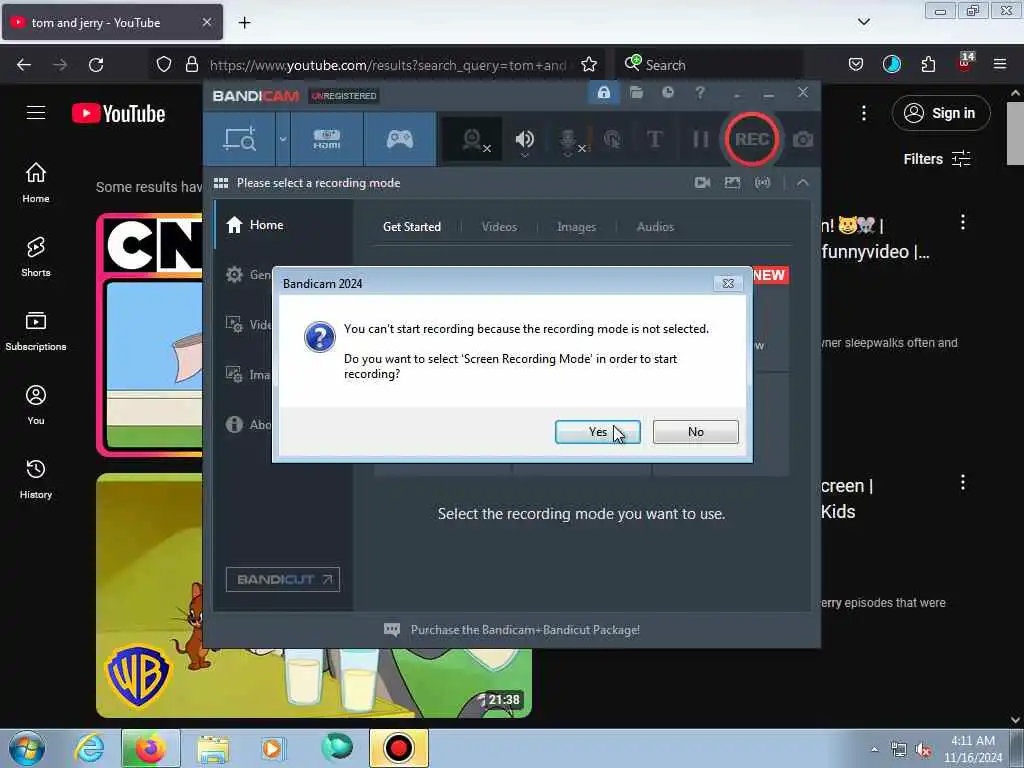1024x768 pixels.
Task: Go to YouTube Home in sidebar
Action: [x=36, y=183]
